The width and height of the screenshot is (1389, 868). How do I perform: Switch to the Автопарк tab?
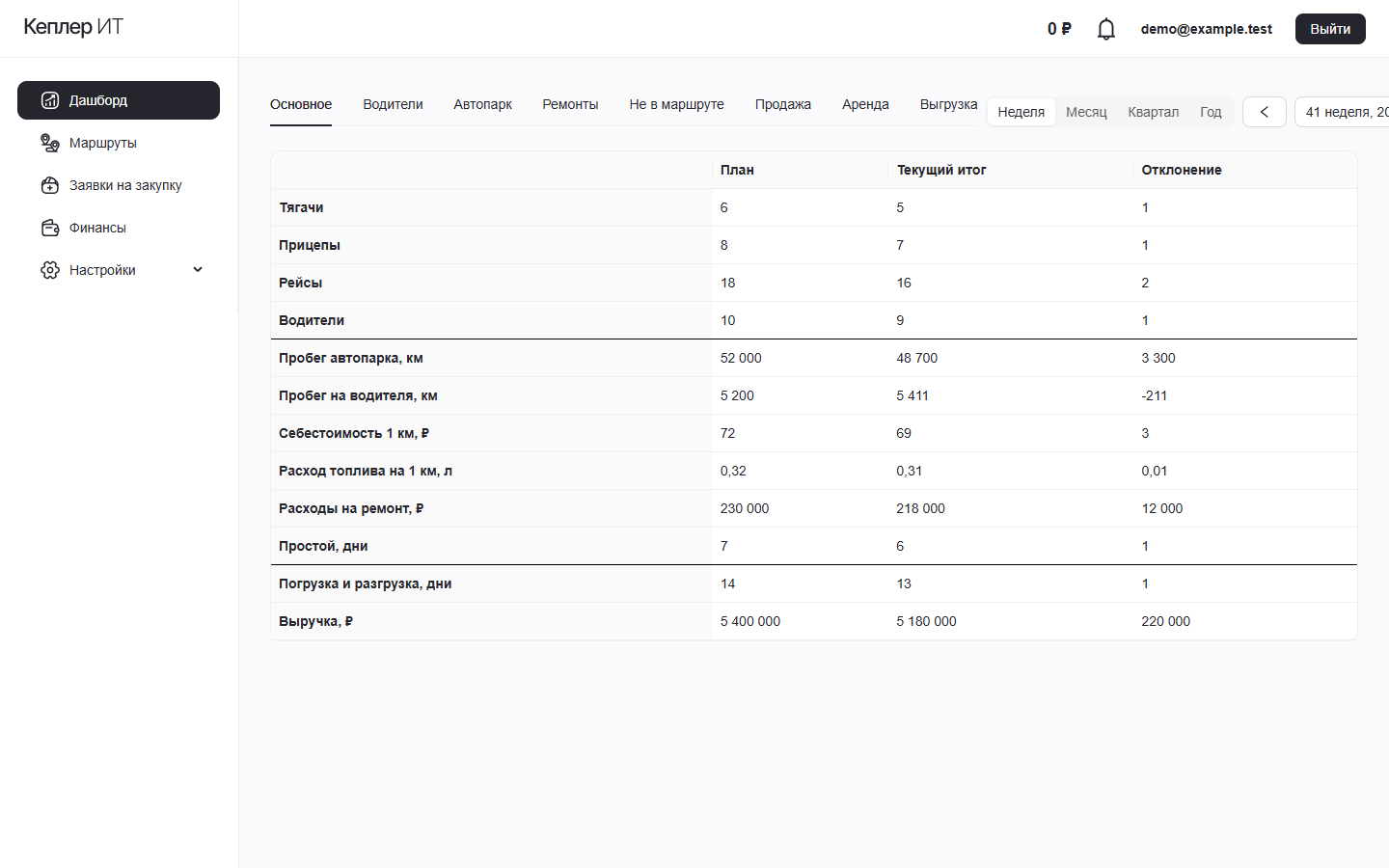point(482,104)
